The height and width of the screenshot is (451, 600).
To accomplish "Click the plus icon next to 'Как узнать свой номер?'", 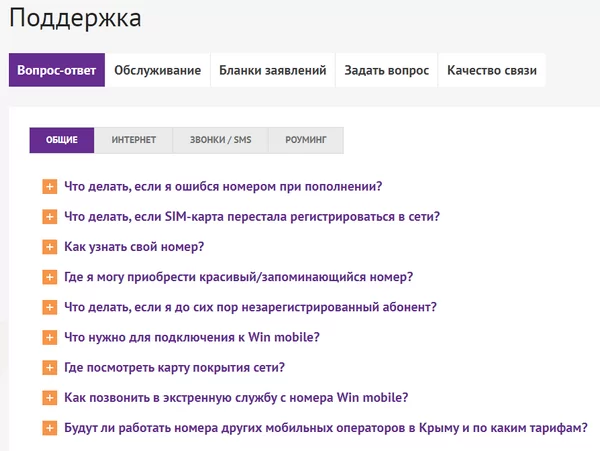I will tap(49, 247).
